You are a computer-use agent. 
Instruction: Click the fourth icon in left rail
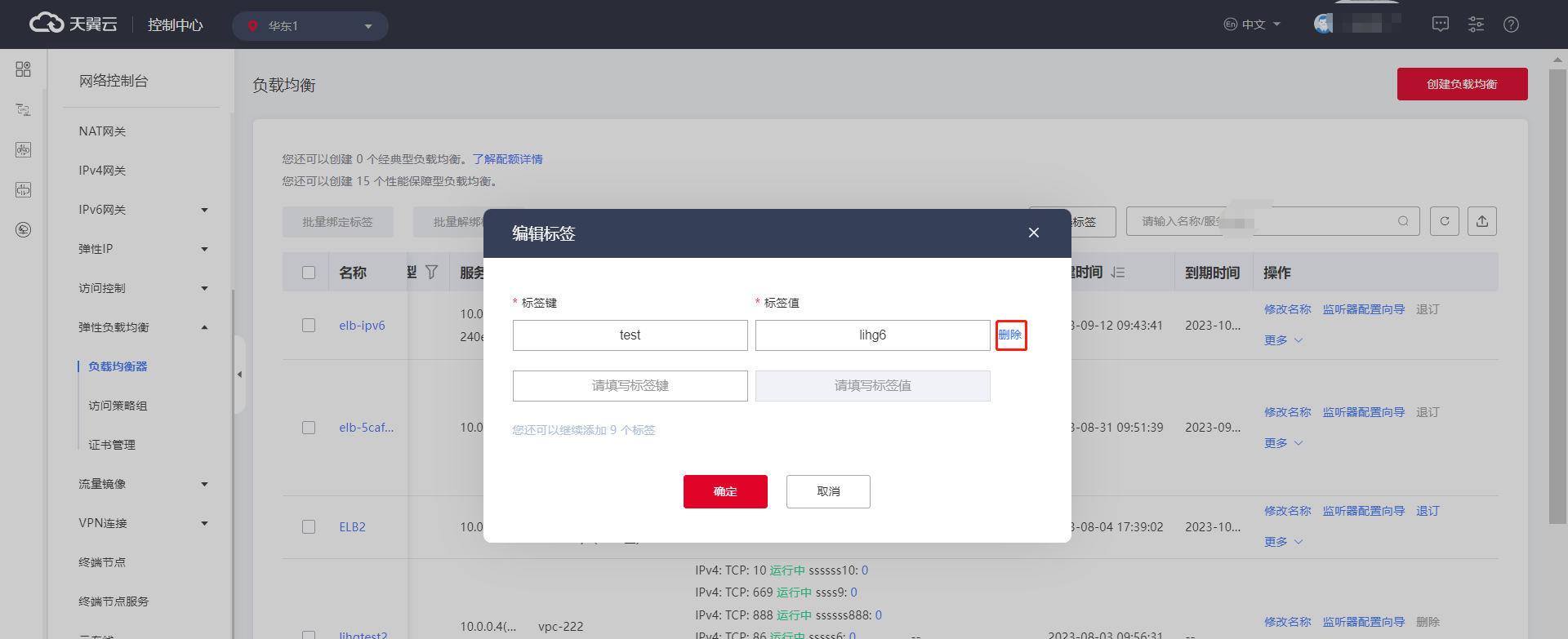coord(23,189)
